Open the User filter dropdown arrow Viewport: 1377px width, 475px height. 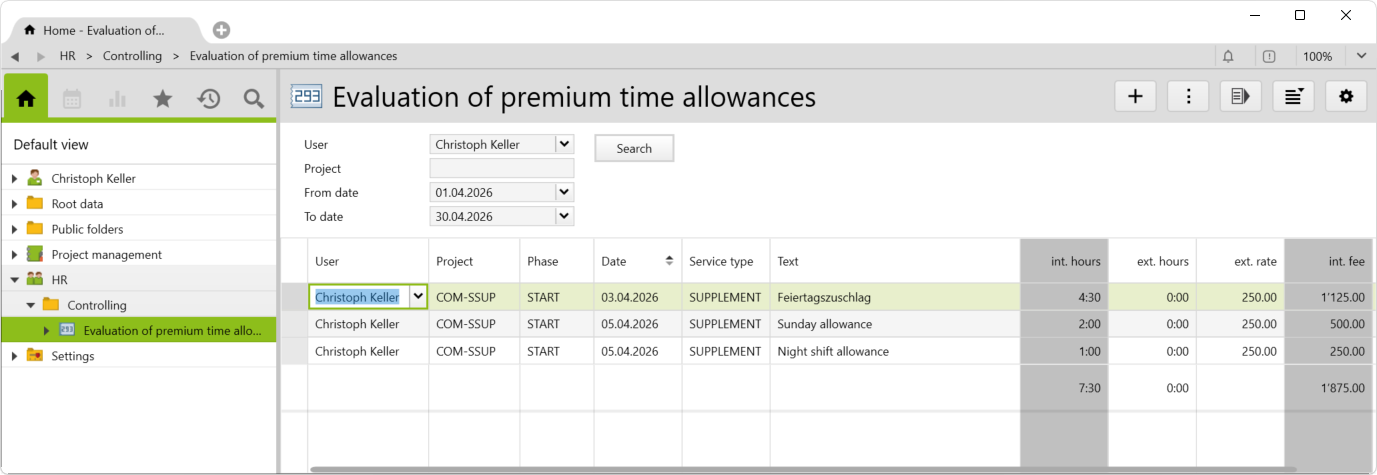point(564,144)
